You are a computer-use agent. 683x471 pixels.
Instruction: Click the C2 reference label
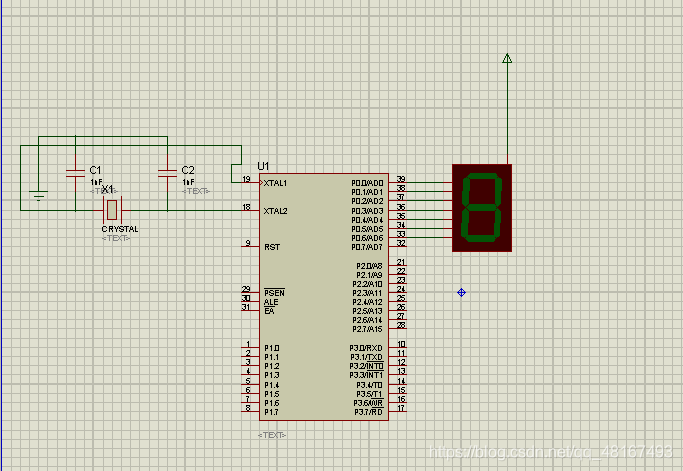(188, 170)
